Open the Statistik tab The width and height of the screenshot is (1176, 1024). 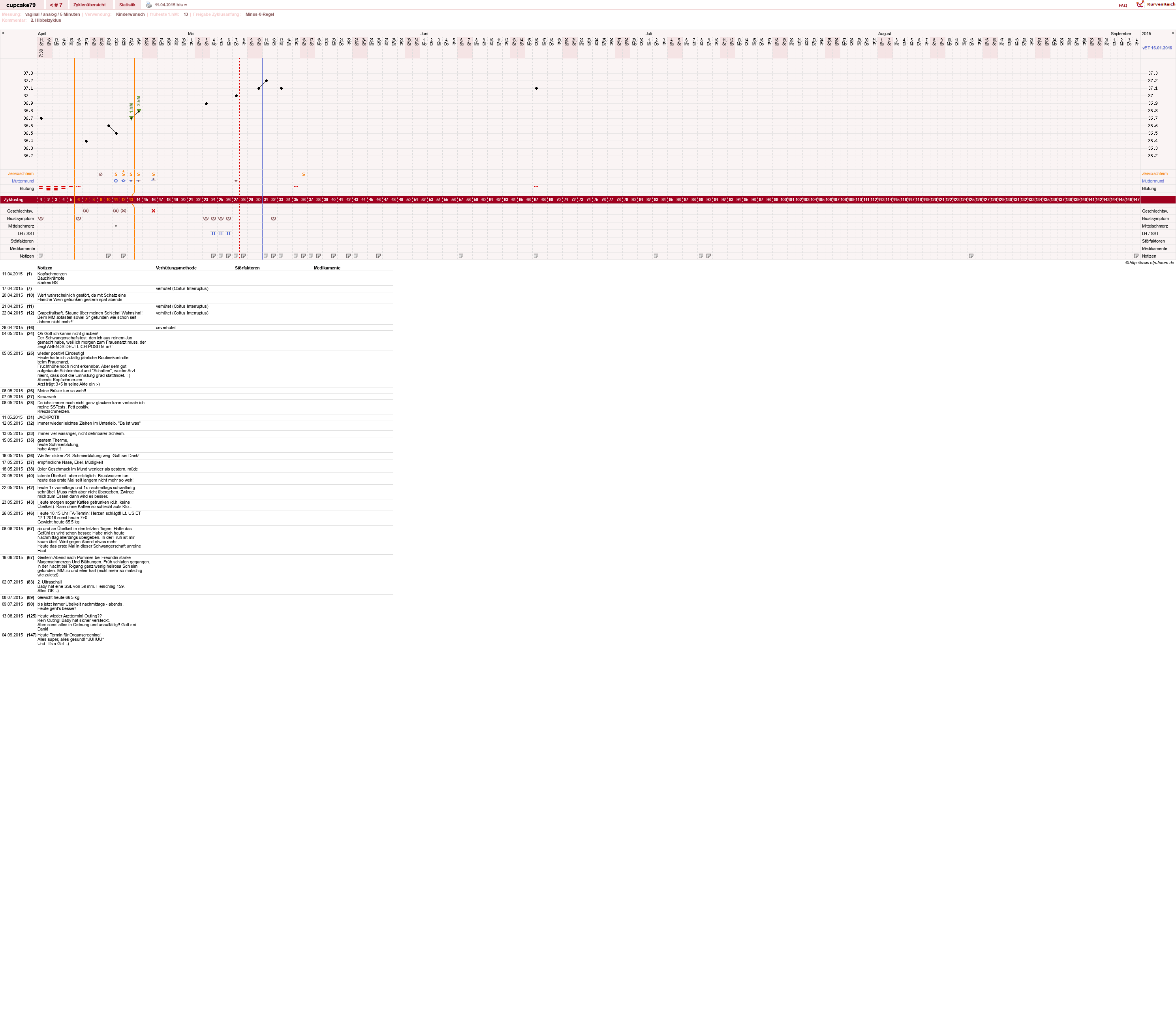(128, 5)
